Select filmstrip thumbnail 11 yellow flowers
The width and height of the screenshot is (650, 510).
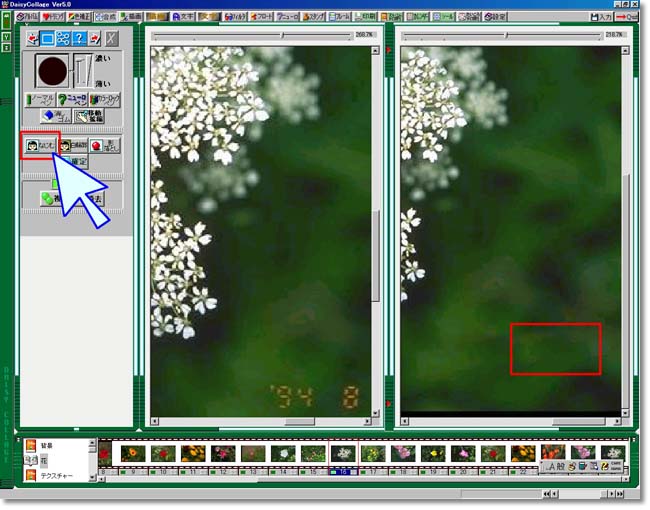[x=193, y=454]
